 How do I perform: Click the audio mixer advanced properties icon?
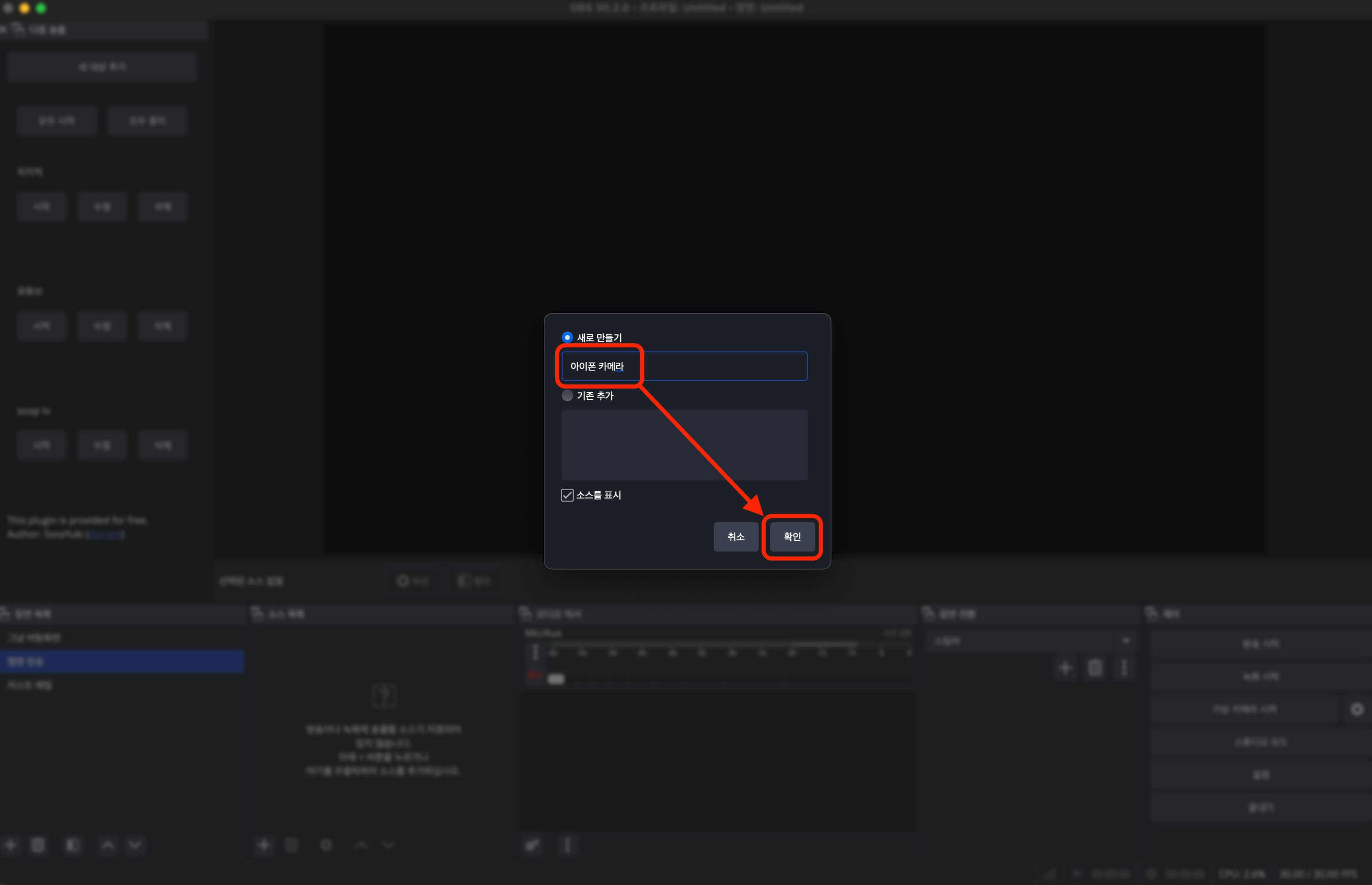pyautogui.click(x=532, y=844)
